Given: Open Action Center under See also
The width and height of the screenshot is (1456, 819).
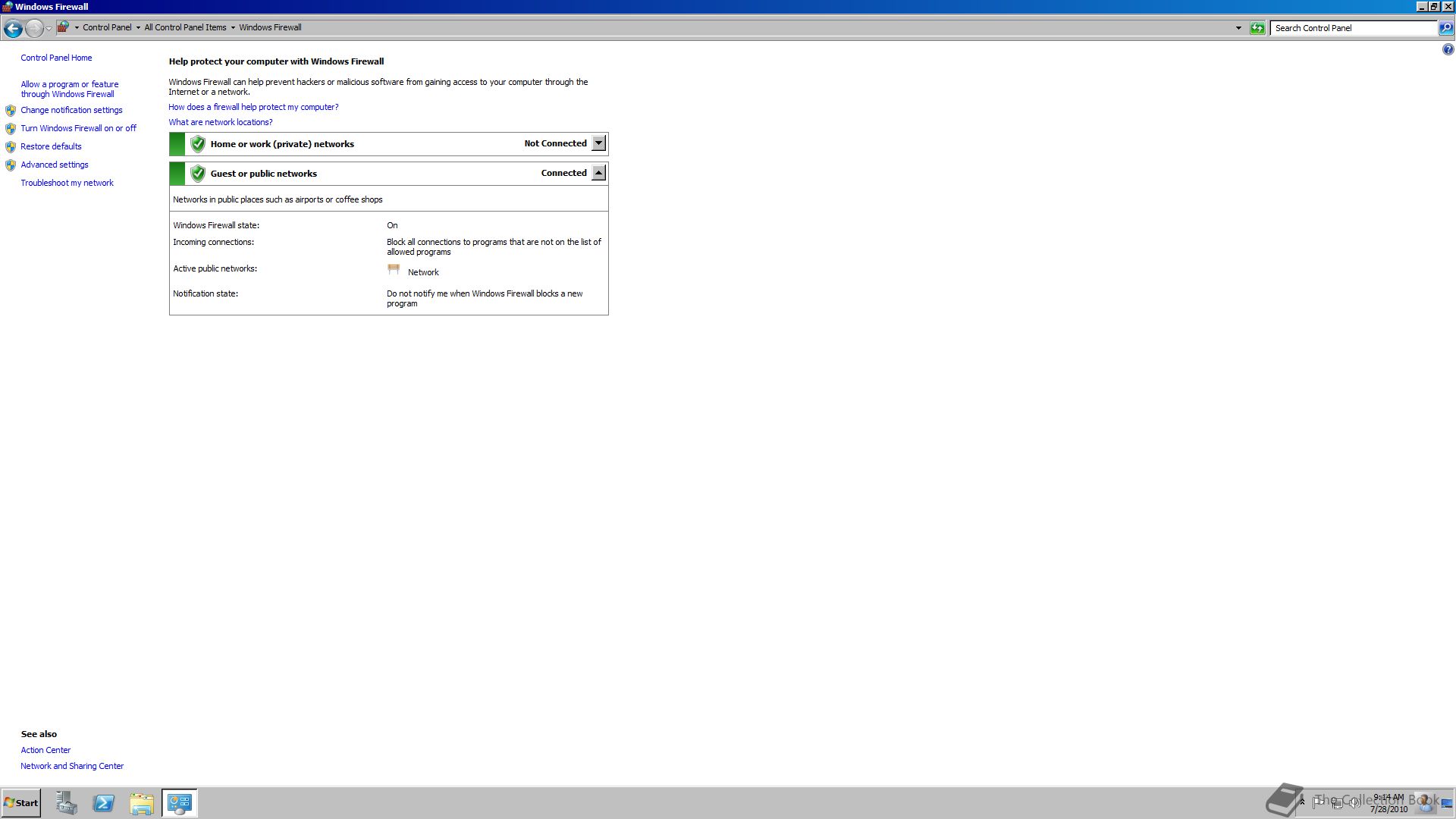Looking at the screenshot, I should [45, 750].
